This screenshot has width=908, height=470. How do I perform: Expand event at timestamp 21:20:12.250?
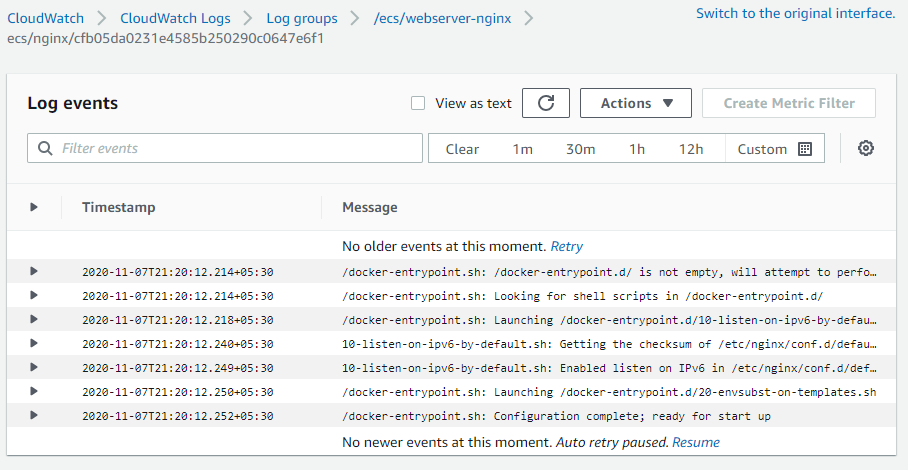(x=34, y=391)
